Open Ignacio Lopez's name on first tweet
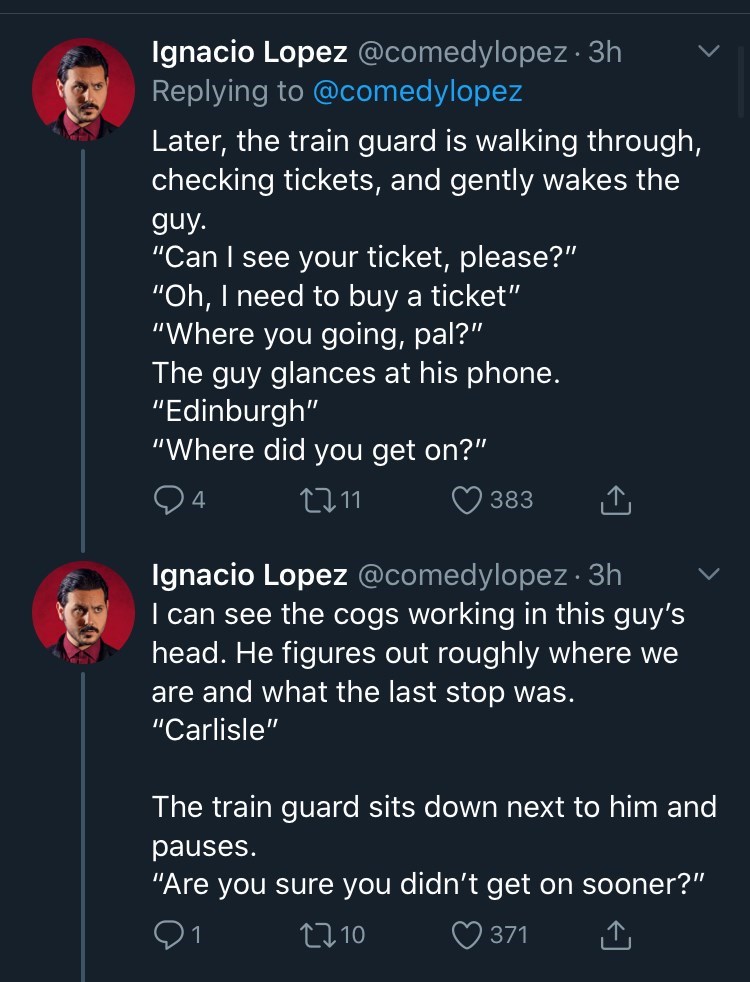The width and height of the screenshot is (750, 982). point(249,52)
